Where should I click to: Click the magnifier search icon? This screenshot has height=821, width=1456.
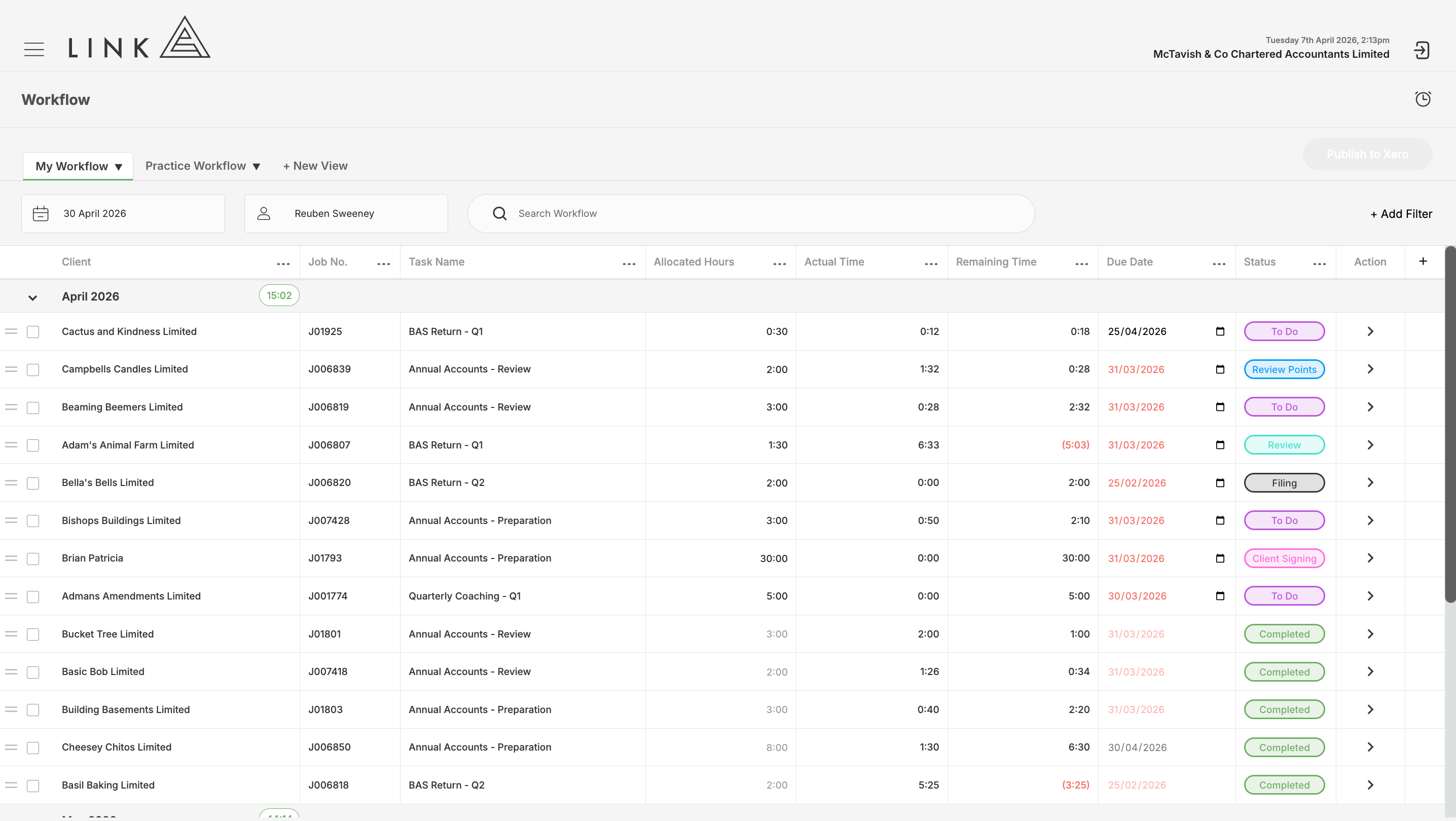pyautogui.click(x=500, y=213)
